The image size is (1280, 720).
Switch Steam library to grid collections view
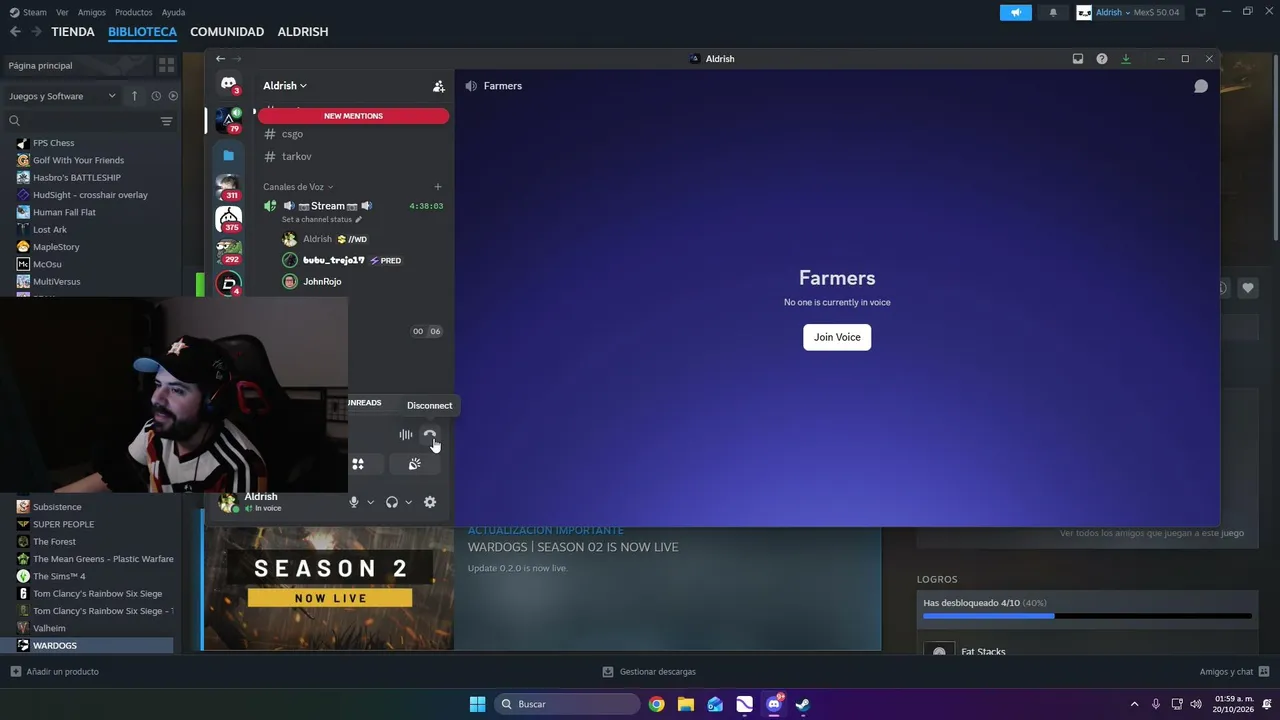point(167,65)
